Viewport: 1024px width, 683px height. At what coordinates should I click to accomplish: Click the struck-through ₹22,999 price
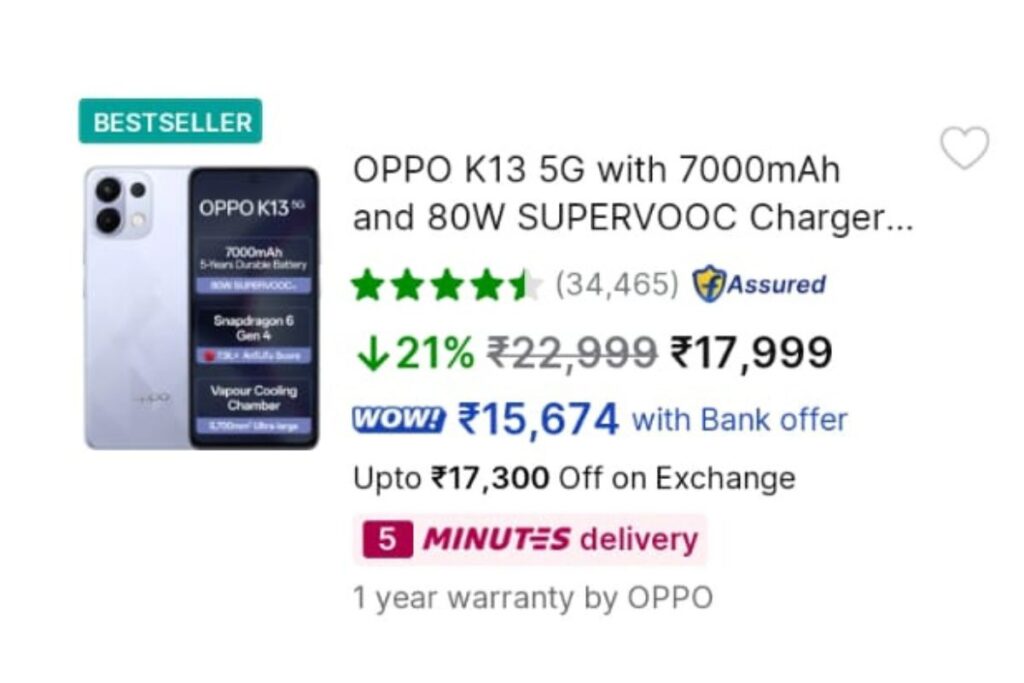point(572,353)
